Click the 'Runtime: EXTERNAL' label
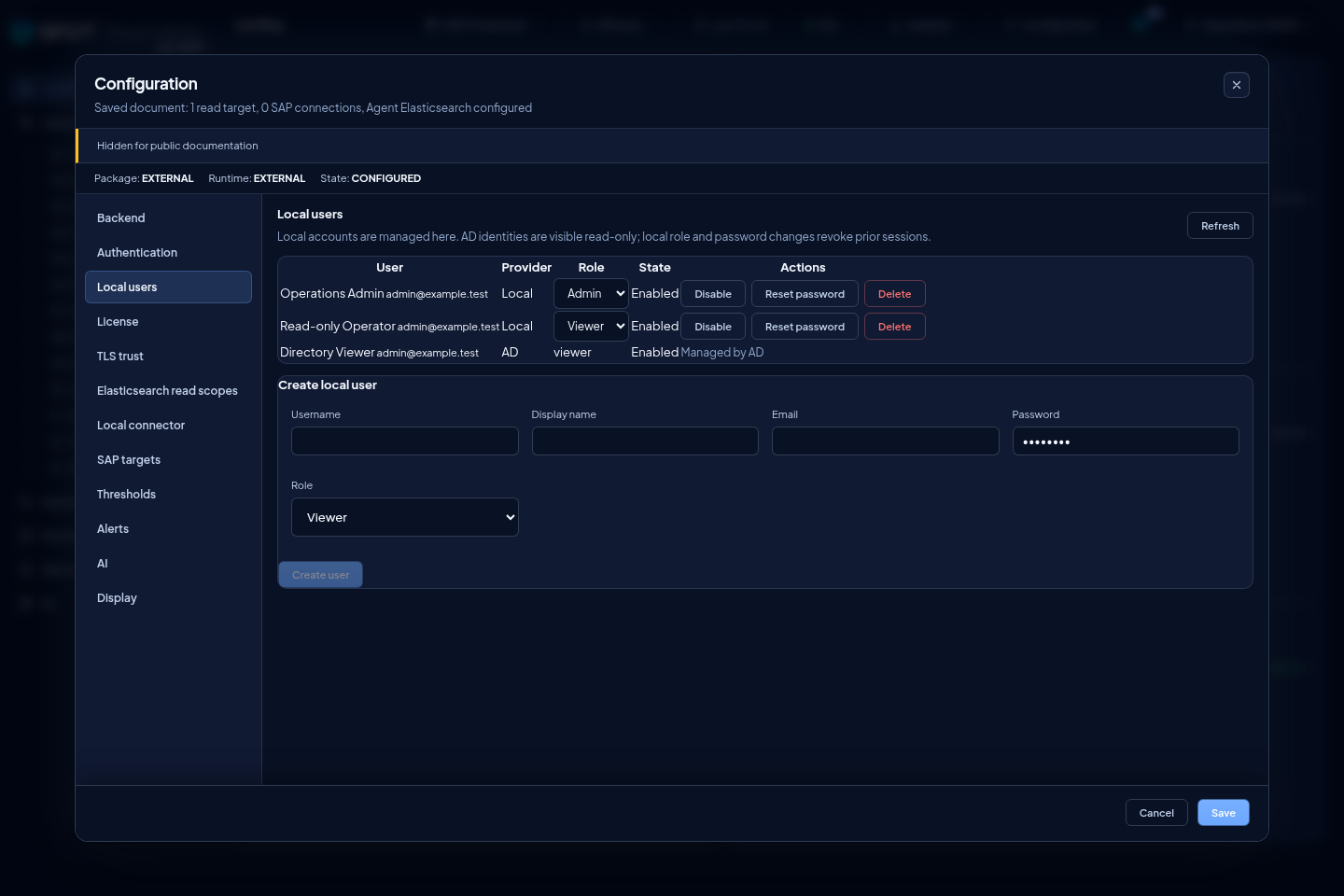The image size is (1344, 896). pyautogui.click(x=257, y=178)
